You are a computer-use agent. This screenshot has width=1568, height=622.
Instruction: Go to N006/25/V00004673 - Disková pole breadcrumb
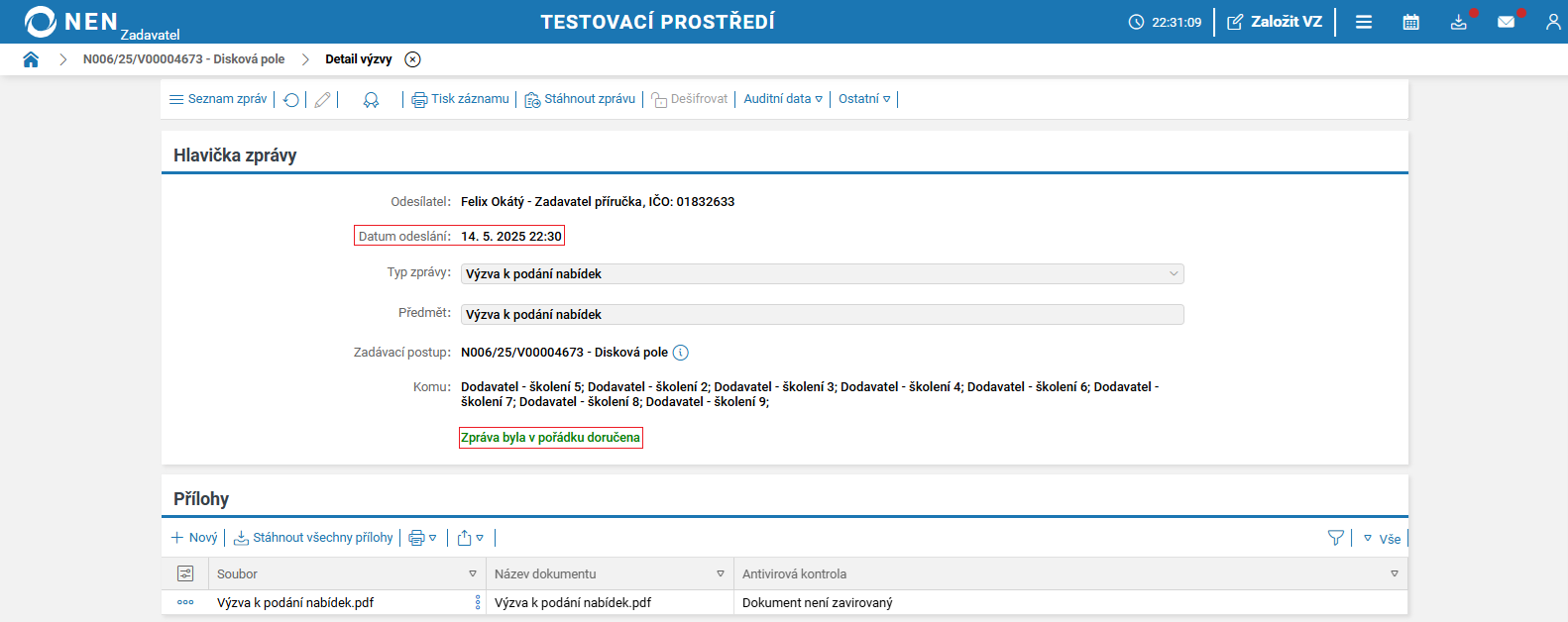tap(183, 59)
